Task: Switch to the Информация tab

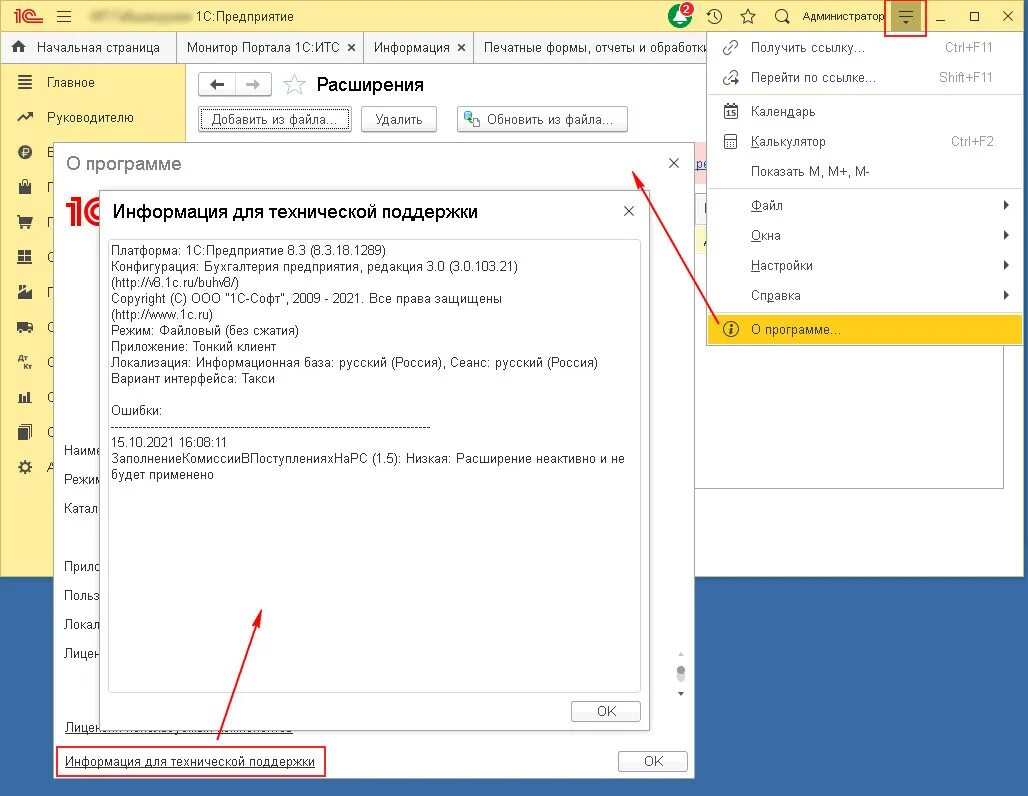Action: (x=411, y=47)
